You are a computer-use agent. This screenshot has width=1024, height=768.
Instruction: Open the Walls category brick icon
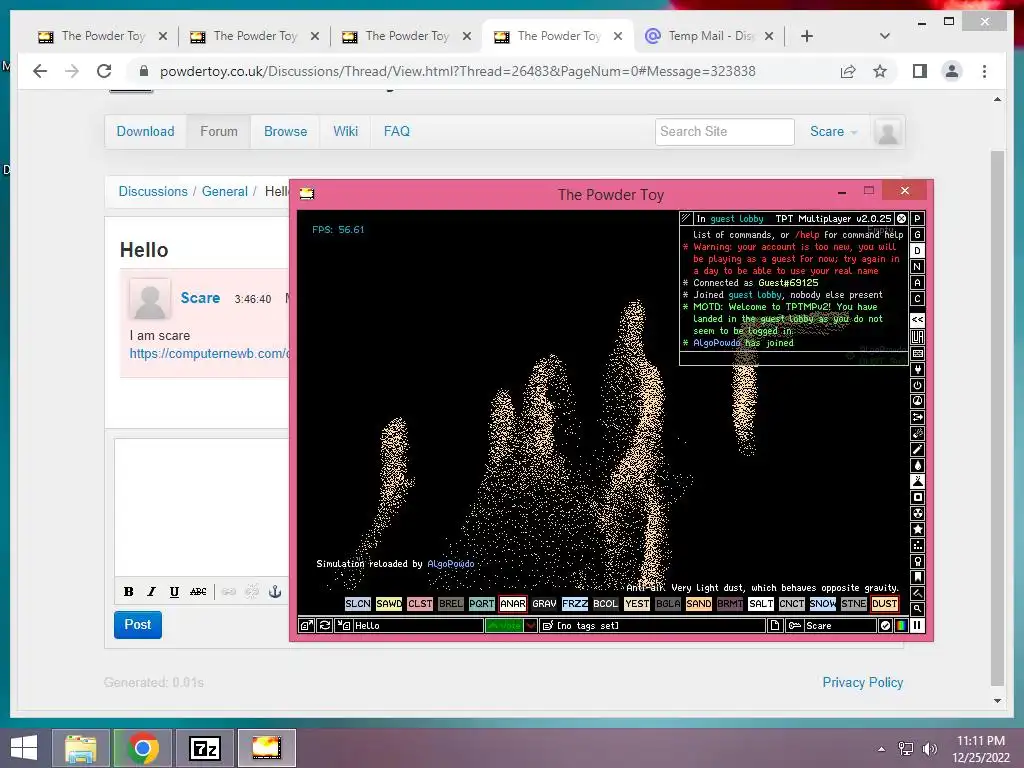pyautogui.click(x=918, y=353)
